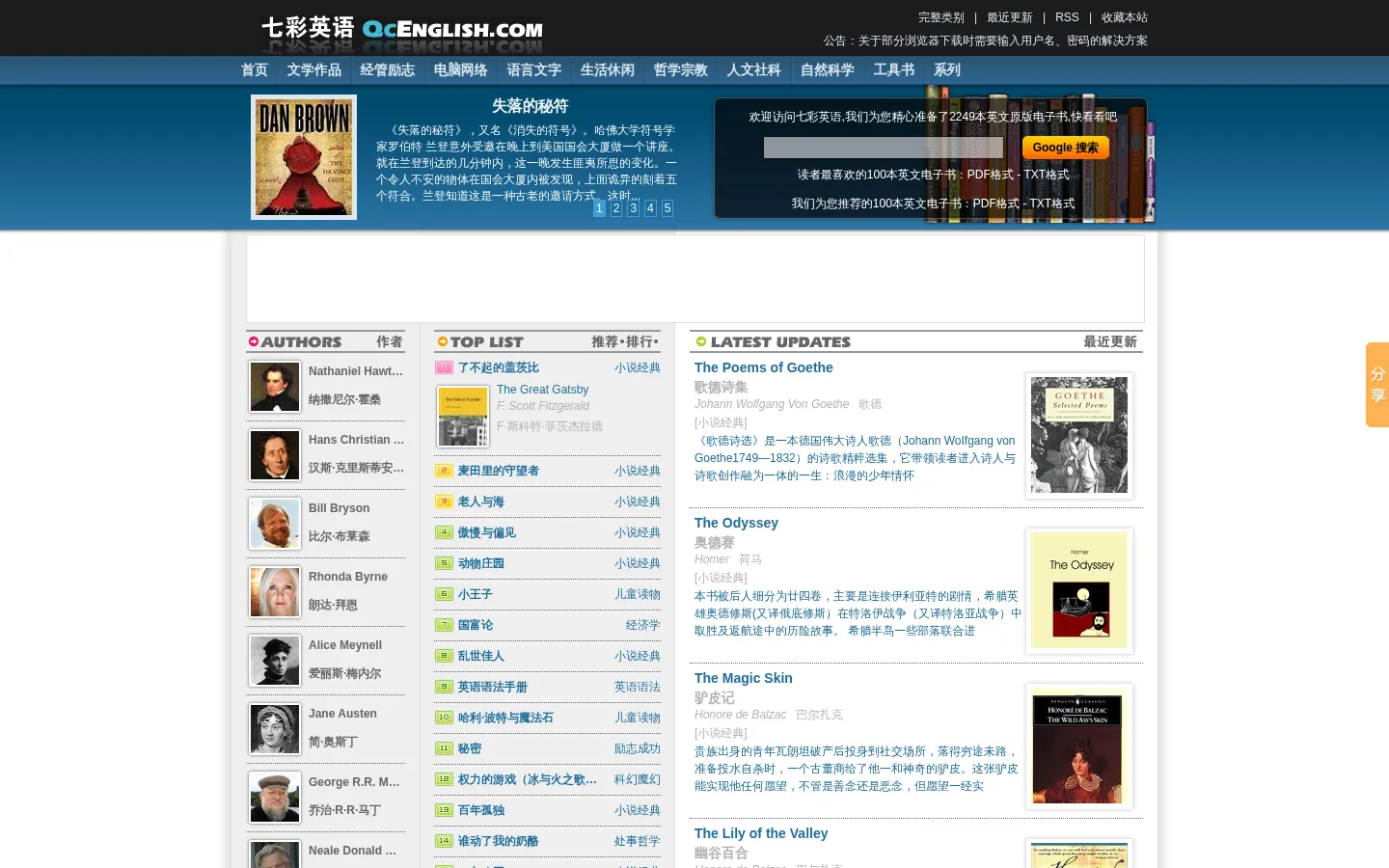The image size is (1389, 868).
Task: Open Rhonda Byrne's author photo
Action: 275,592
